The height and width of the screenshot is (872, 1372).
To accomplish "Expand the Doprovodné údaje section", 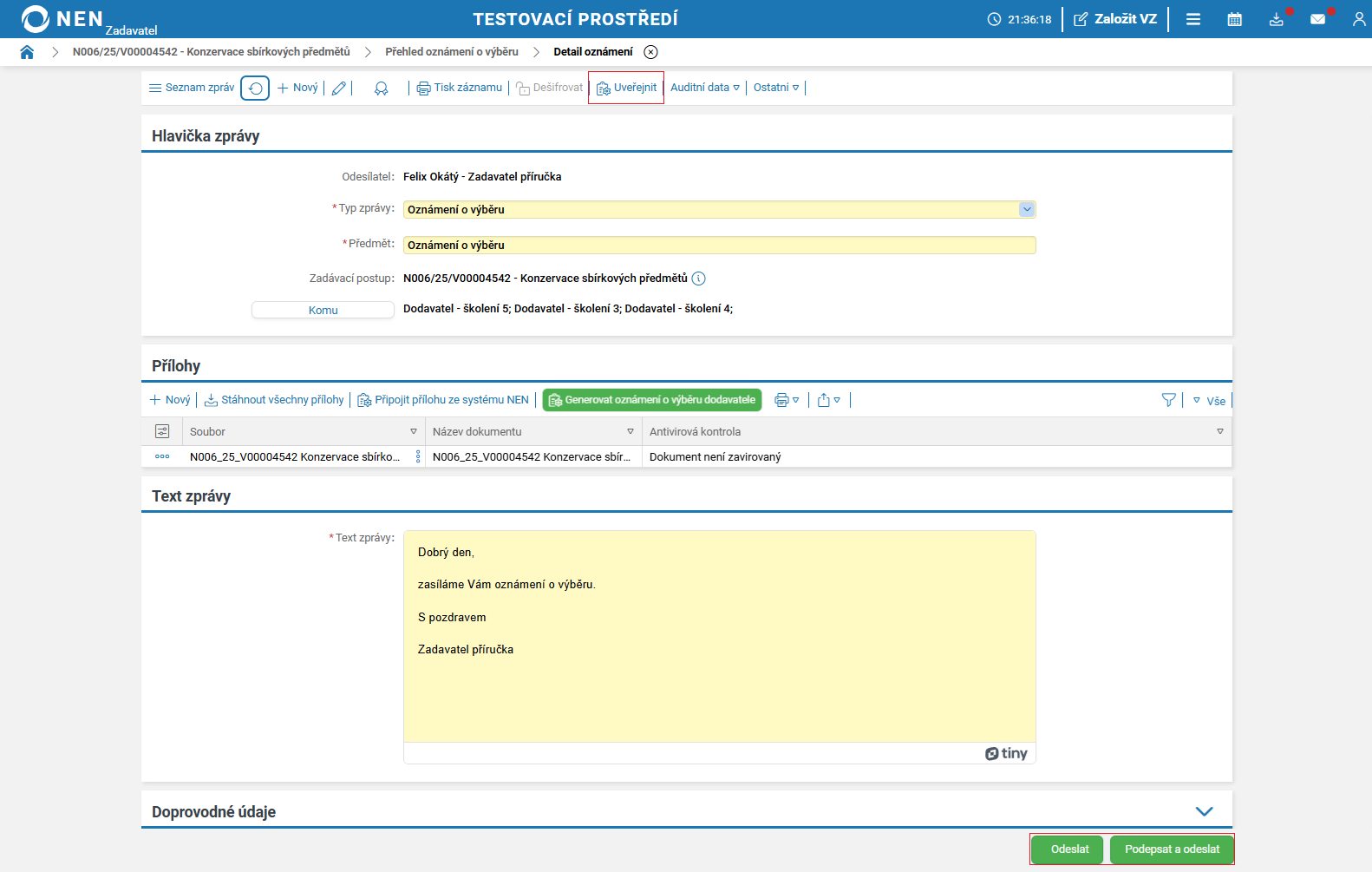I will [x=1204, y=811].
